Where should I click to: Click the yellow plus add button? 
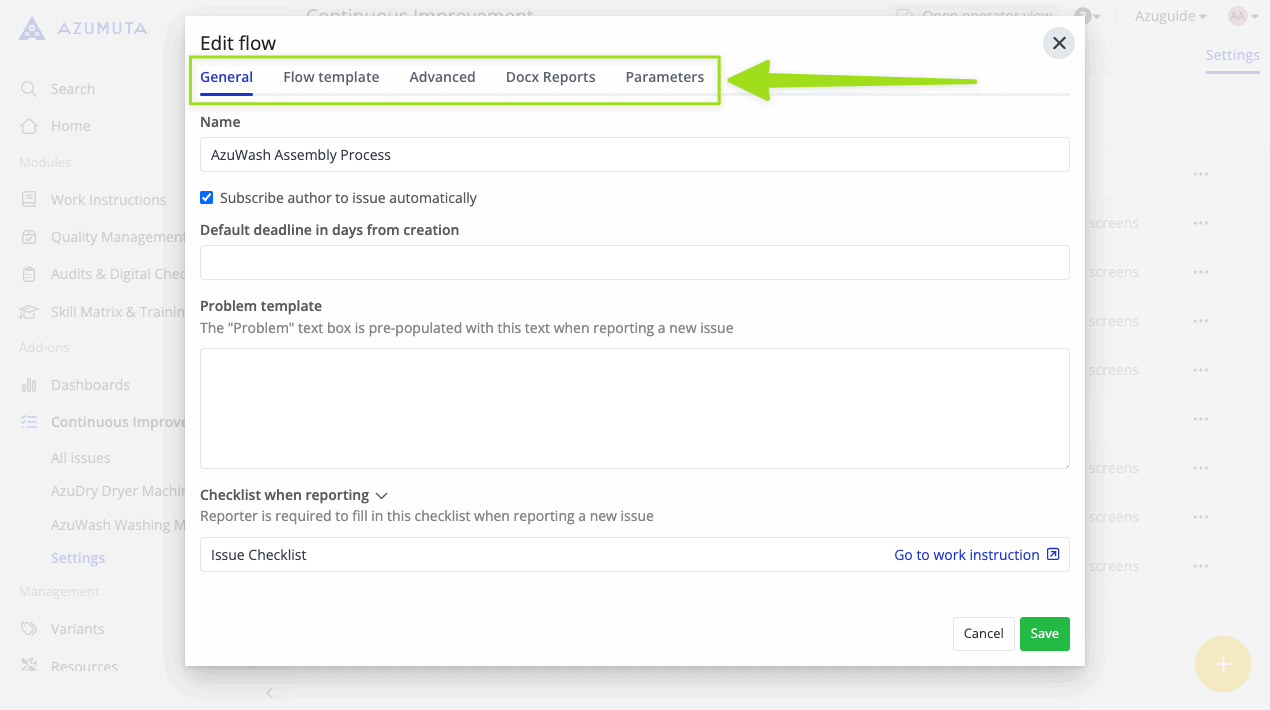point(1222,664)
